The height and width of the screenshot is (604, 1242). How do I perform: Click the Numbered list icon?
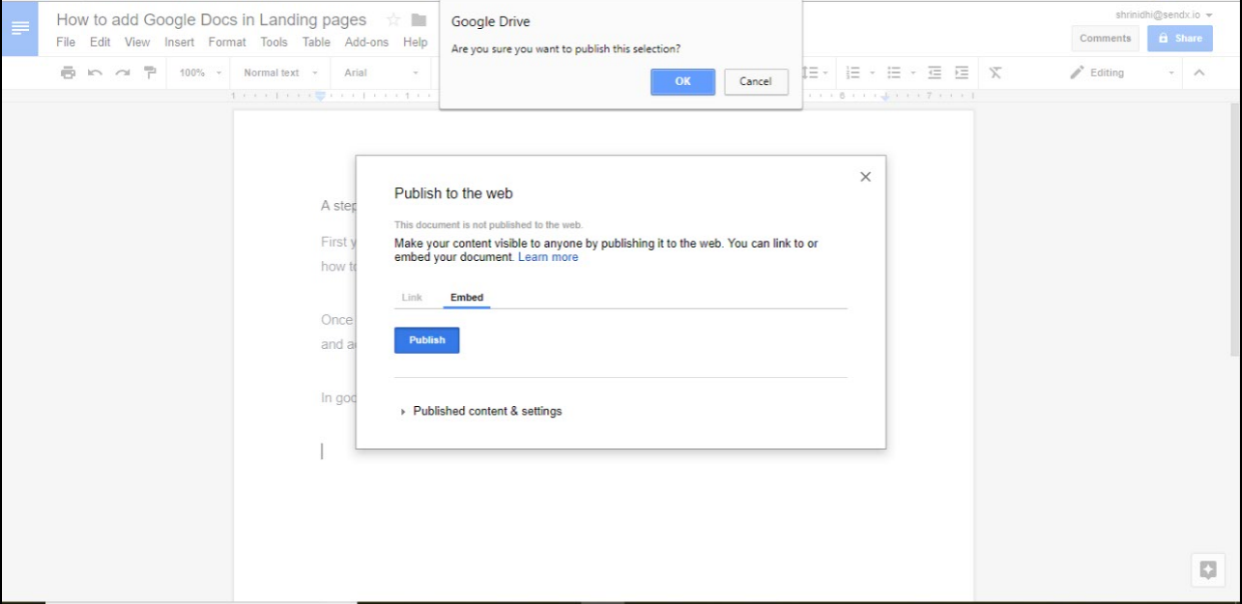coord(853,73)
